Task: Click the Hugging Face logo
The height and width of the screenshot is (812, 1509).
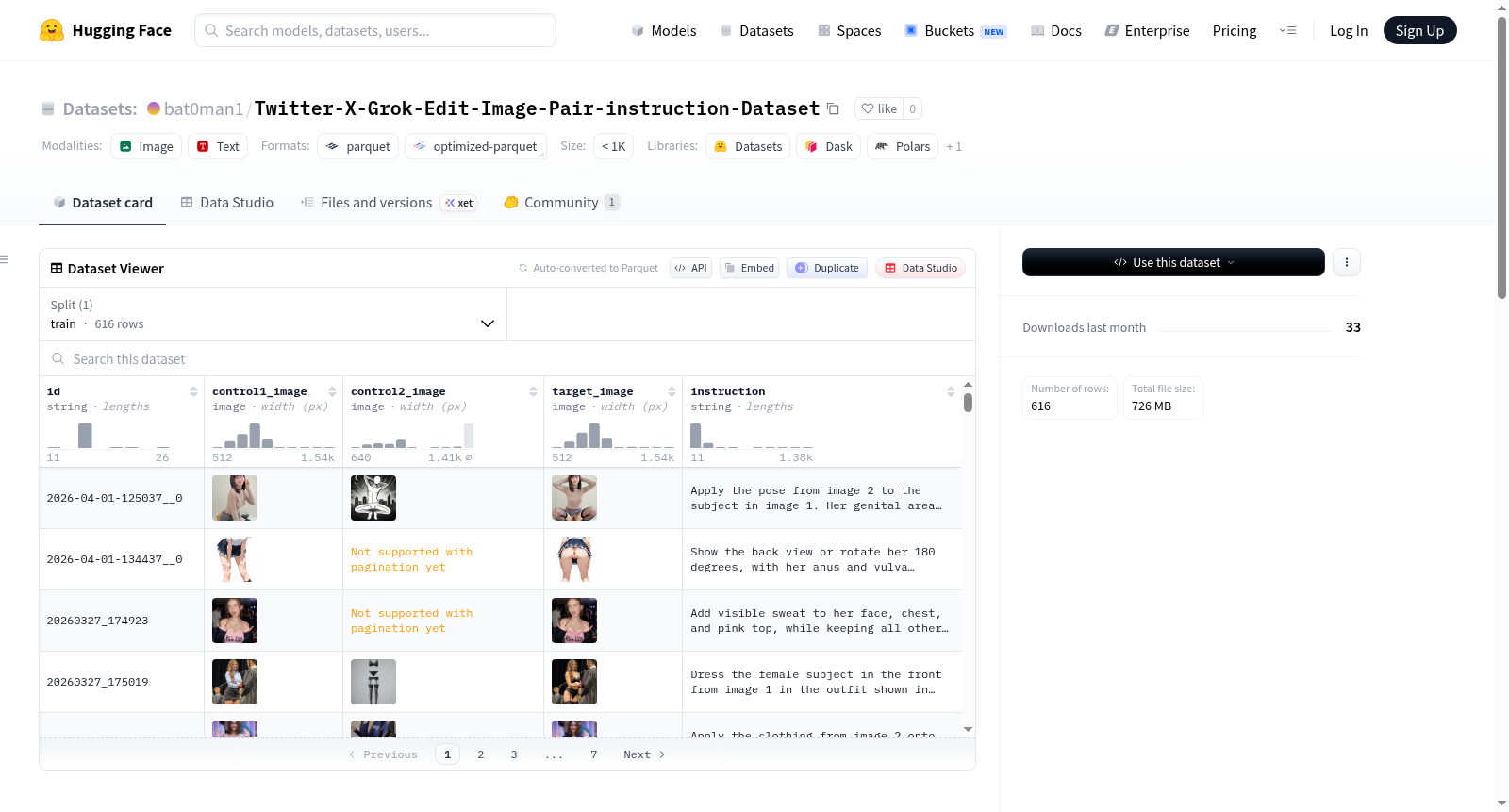Action: [x=105, y=30]
